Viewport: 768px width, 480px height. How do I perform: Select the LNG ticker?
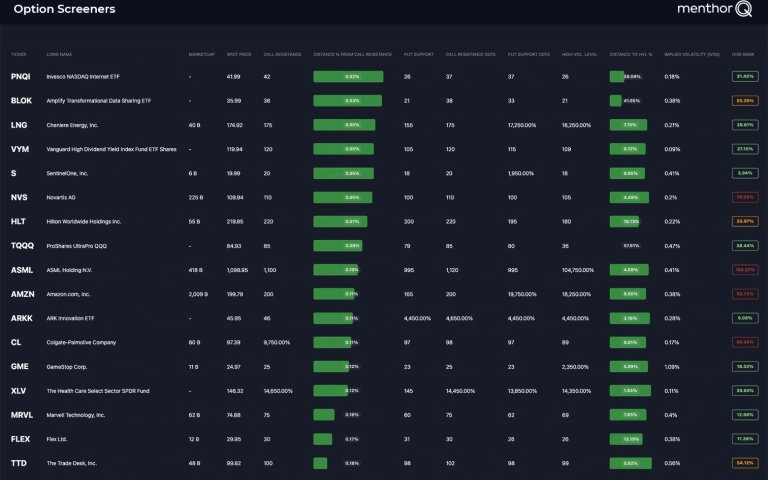pyautogui.click(x=19, y=125)
